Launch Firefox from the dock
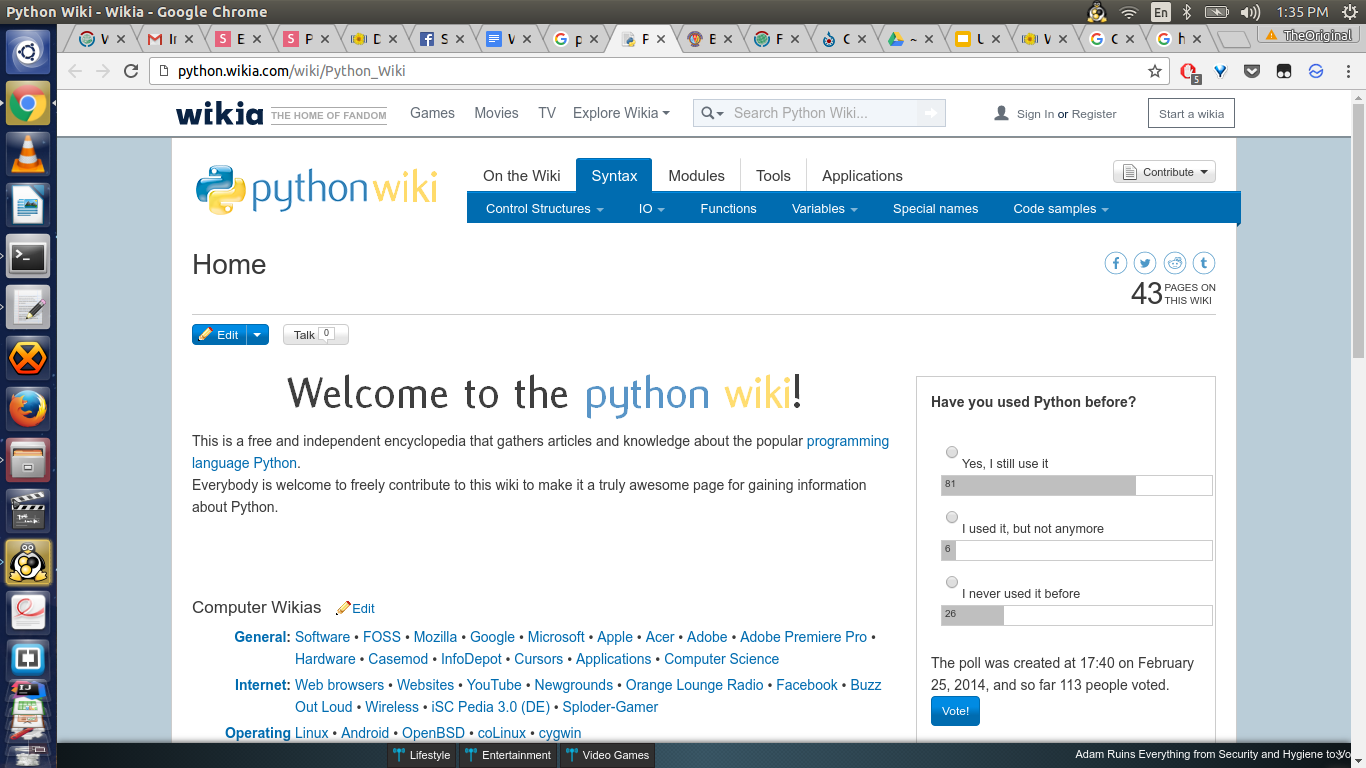Screen dimensions: 1366x768 28,409
